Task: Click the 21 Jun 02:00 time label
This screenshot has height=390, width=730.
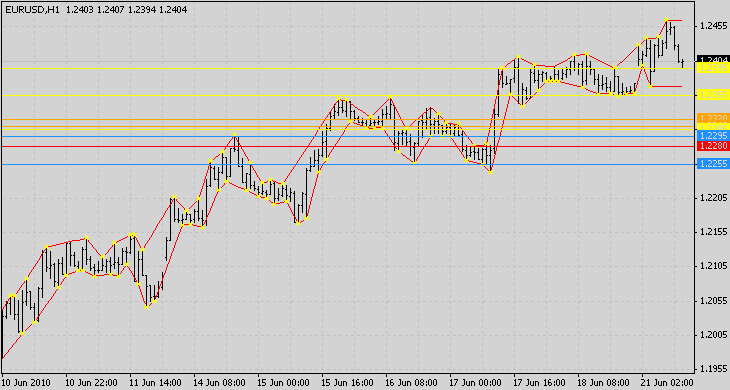Action: coord(668,383)
